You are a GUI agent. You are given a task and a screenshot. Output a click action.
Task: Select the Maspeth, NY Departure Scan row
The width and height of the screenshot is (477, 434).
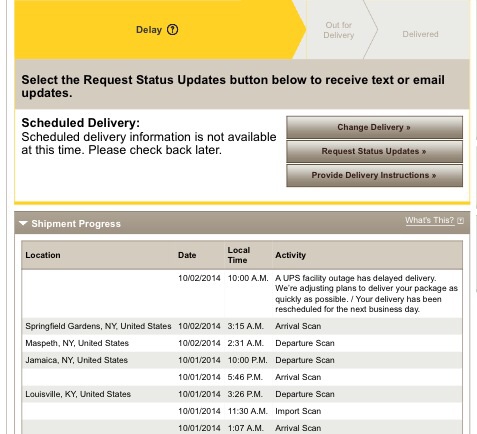point(242,343)
